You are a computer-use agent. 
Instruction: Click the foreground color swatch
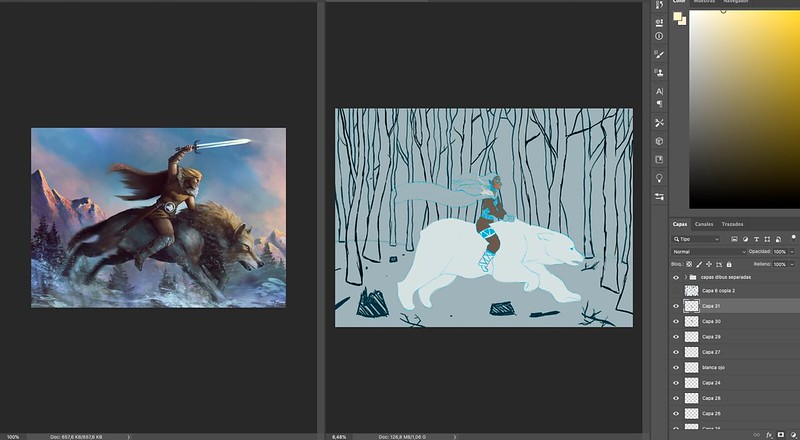(x=677, y=16)
